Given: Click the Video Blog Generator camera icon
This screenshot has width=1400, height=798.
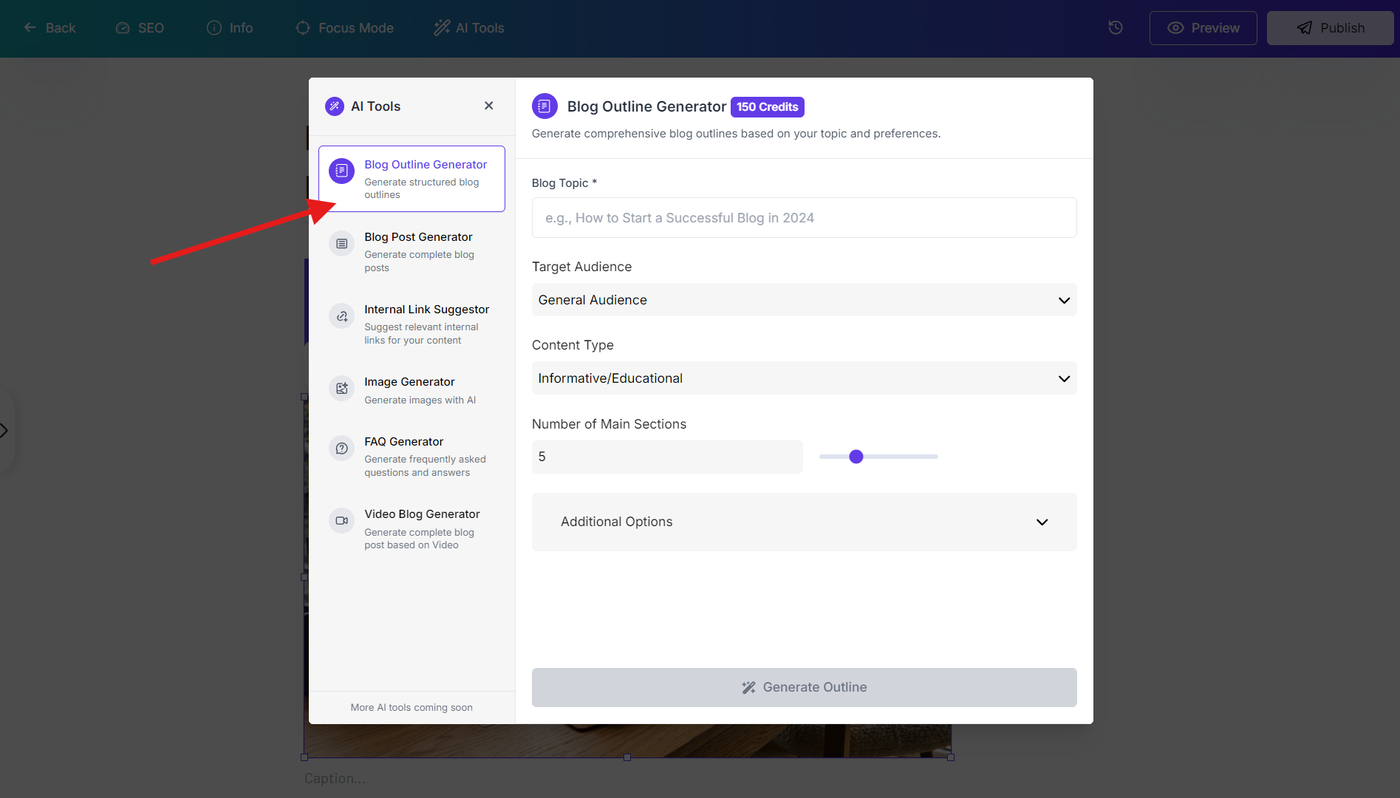Looking at the screenshot, I should click(x=342, y=520).
